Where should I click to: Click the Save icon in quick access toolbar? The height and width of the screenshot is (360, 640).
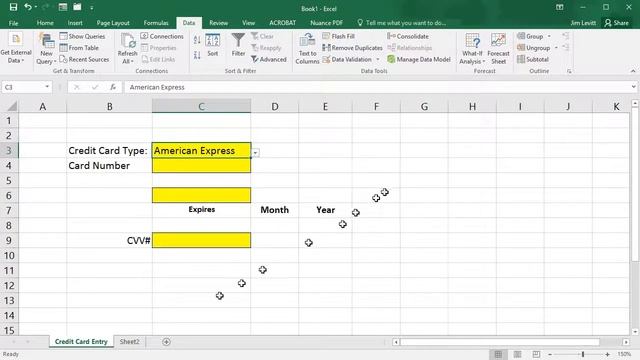(x=13, y=7)
